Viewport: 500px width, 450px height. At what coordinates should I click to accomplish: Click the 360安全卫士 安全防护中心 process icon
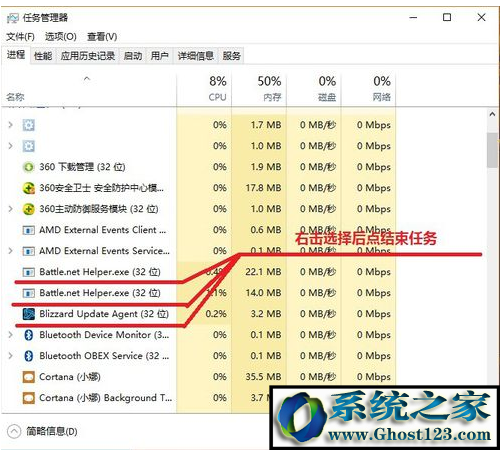click(x=29, y=188)
